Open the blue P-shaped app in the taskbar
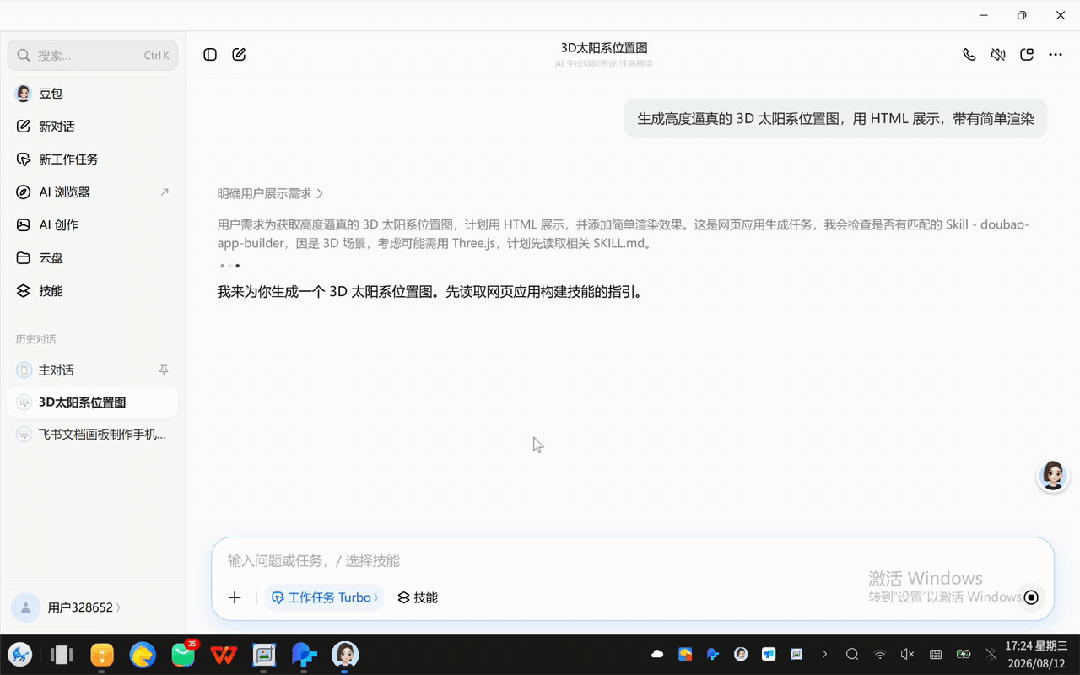 tap(304, 654)
